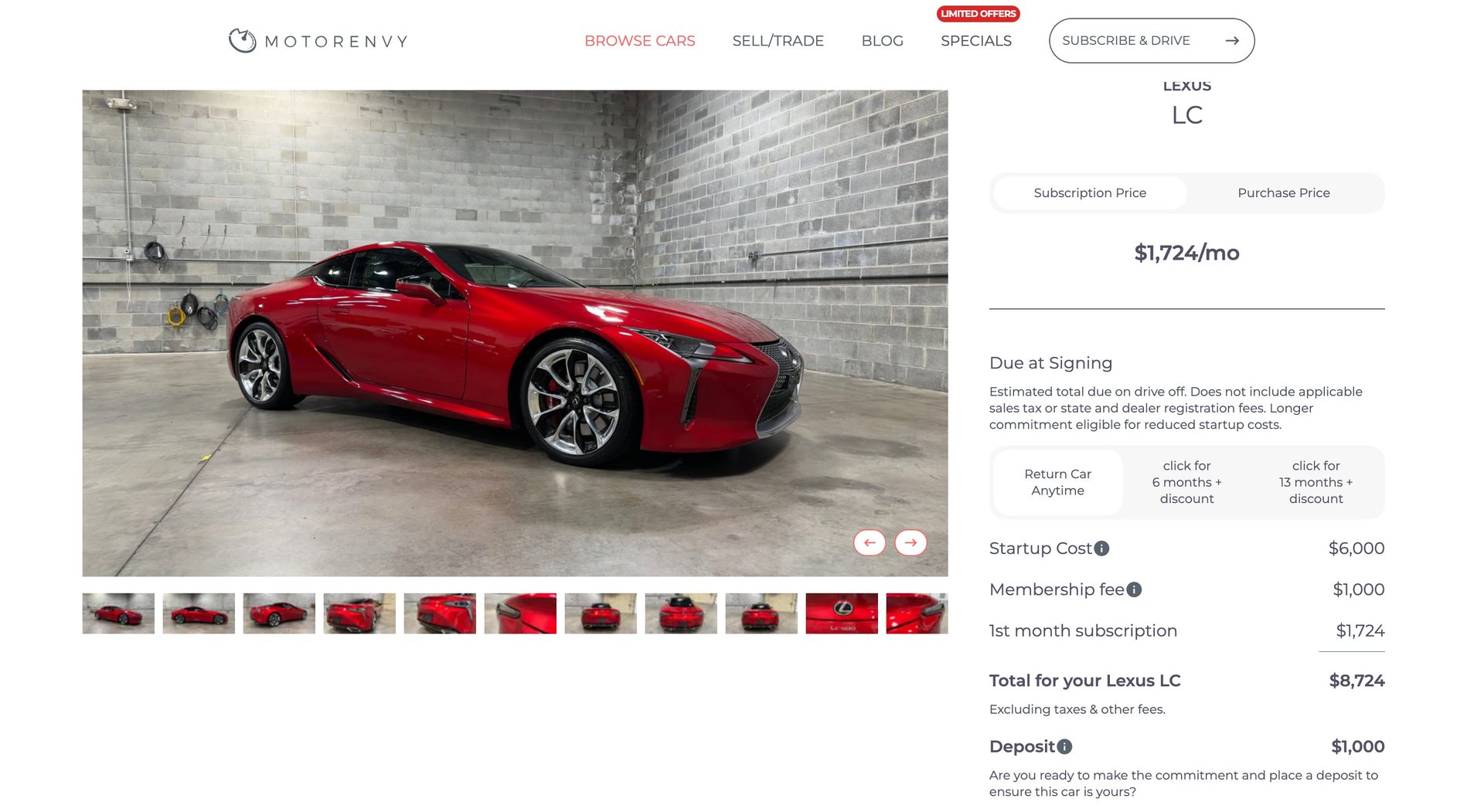Select the Return Car Anytime option
The image size is (1484, 812).
pos(1057,482)
